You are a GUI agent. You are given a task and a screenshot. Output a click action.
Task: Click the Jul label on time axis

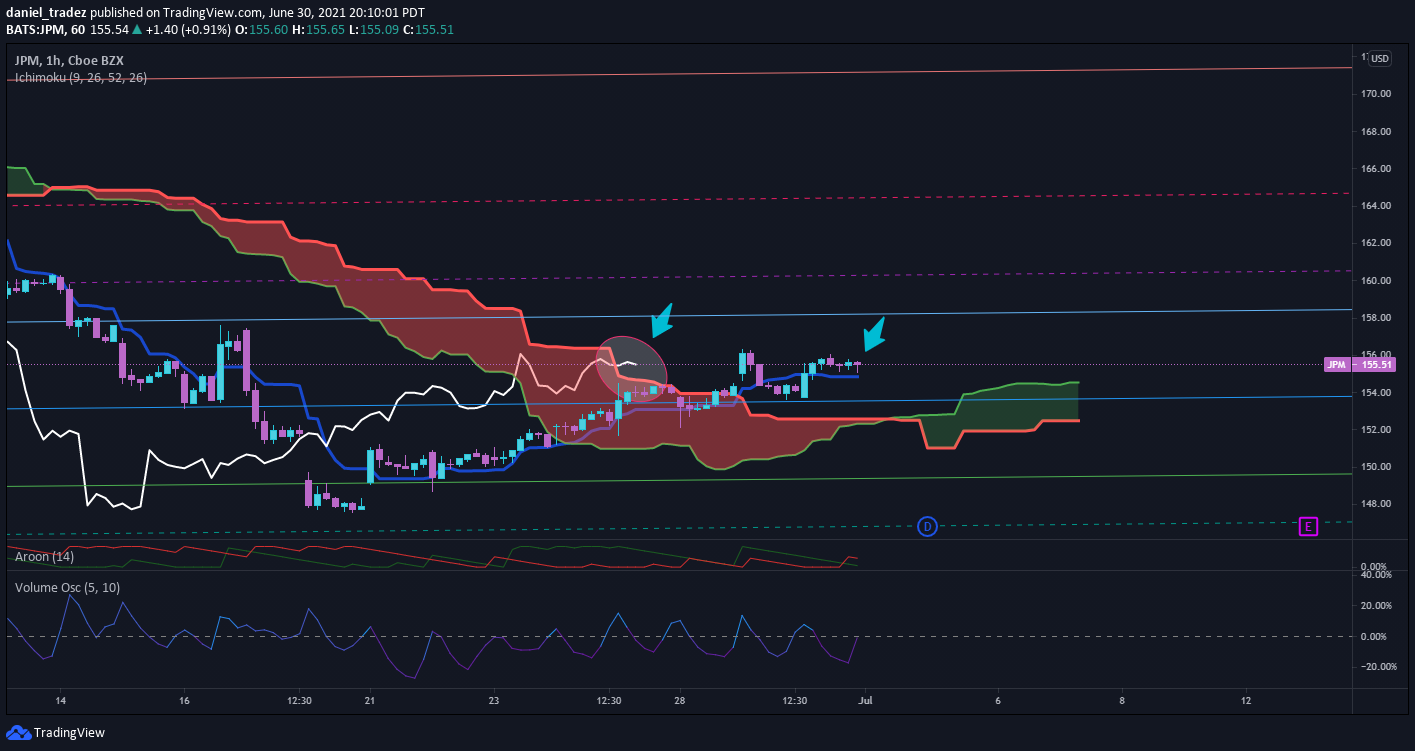click(x=864, y=700)
